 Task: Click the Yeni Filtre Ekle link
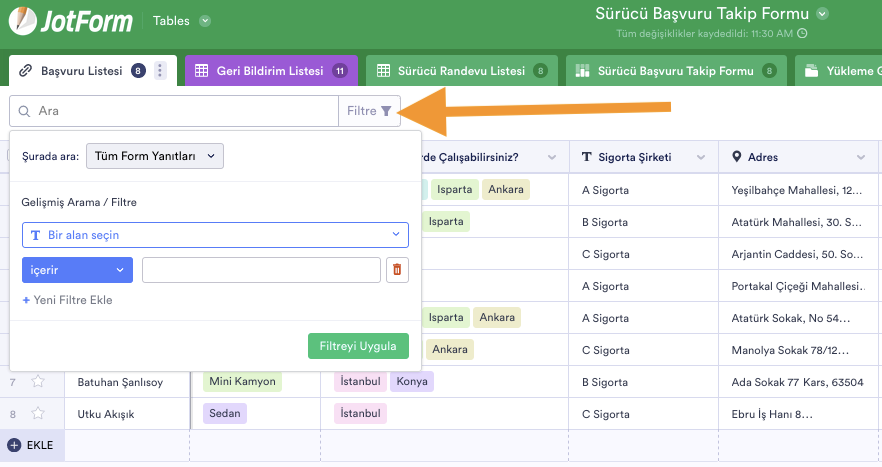click(68, 300)
